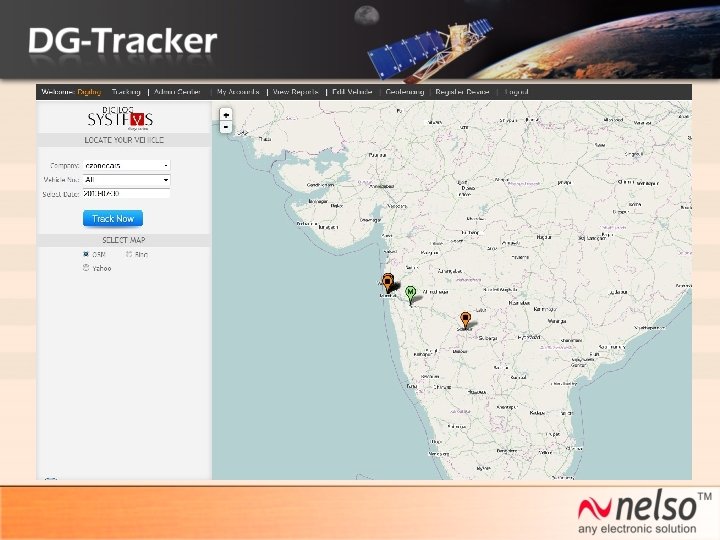The image size is (720, 540).
Task: Click the Logout link
Action: coord(516,92)
